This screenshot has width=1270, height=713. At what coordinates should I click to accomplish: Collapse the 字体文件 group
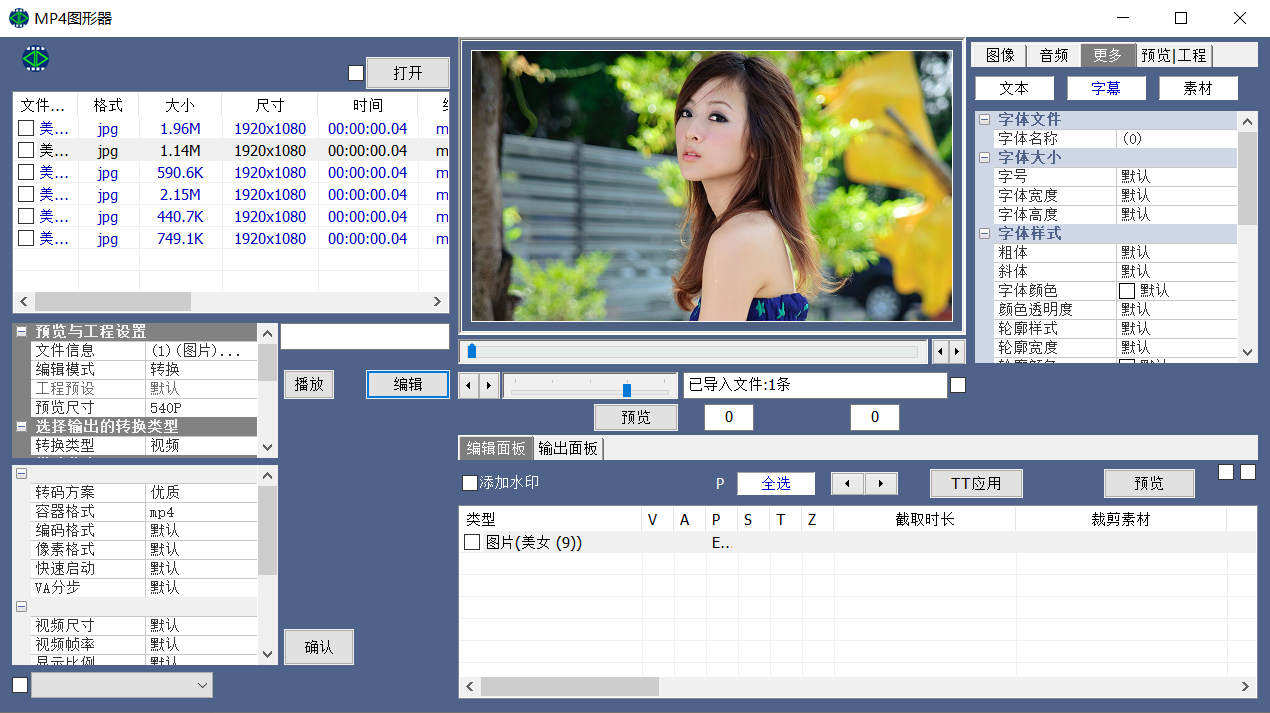coord(984,119)
